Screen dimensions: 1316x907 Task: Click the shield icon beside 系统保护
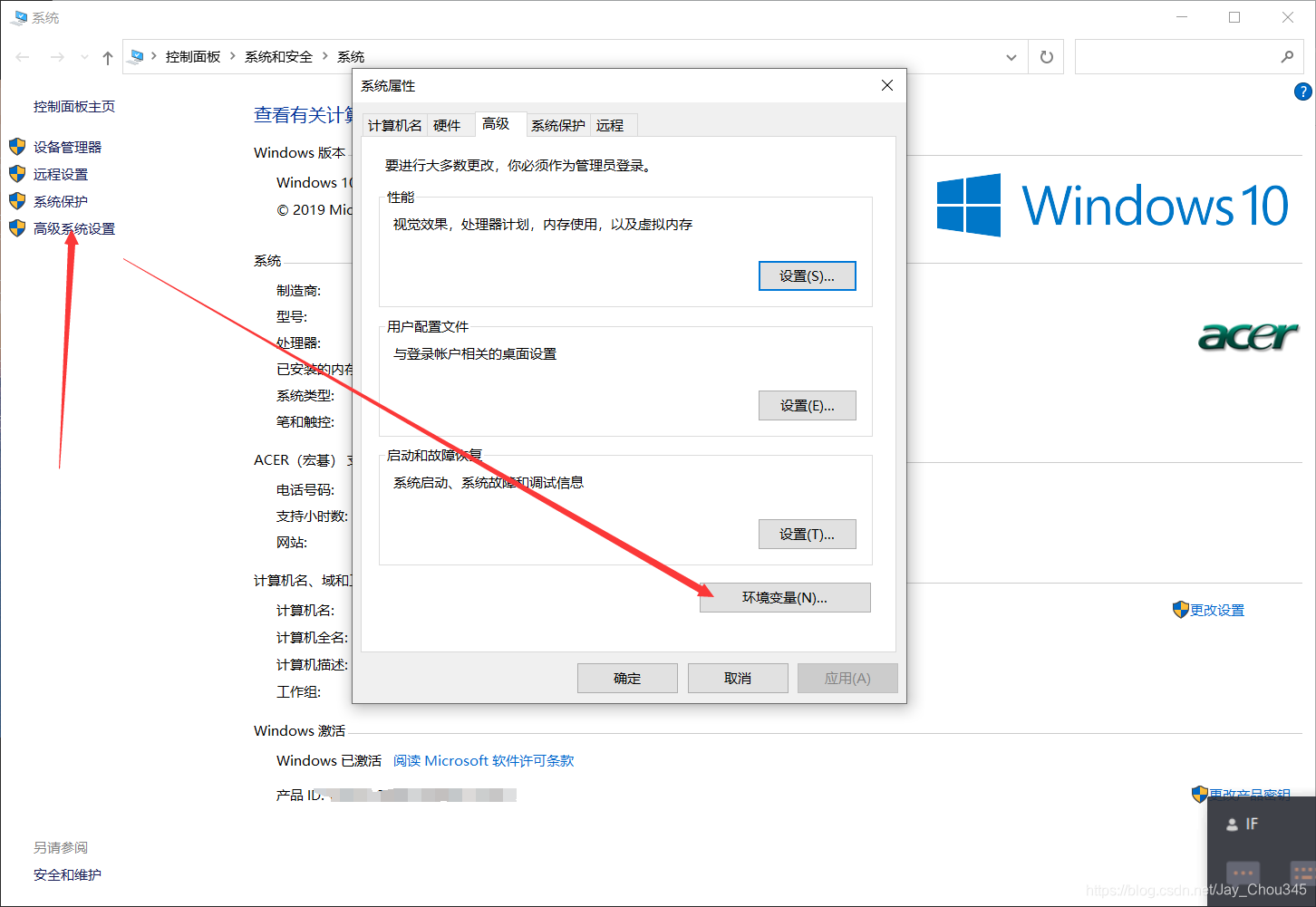(17, 201)
